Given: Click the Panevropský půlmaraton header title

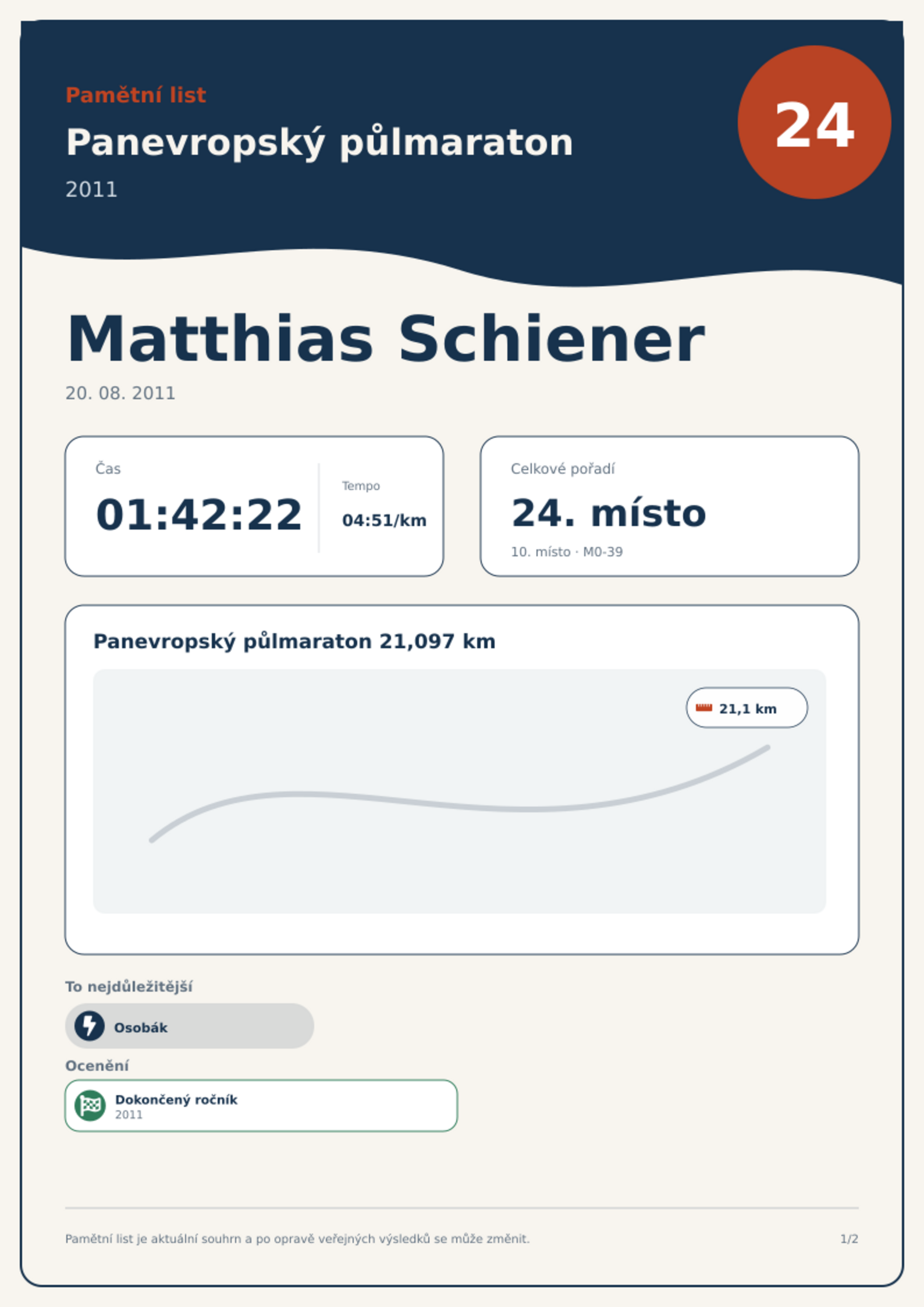Looking at the screenshot, I should click(319, 143).
